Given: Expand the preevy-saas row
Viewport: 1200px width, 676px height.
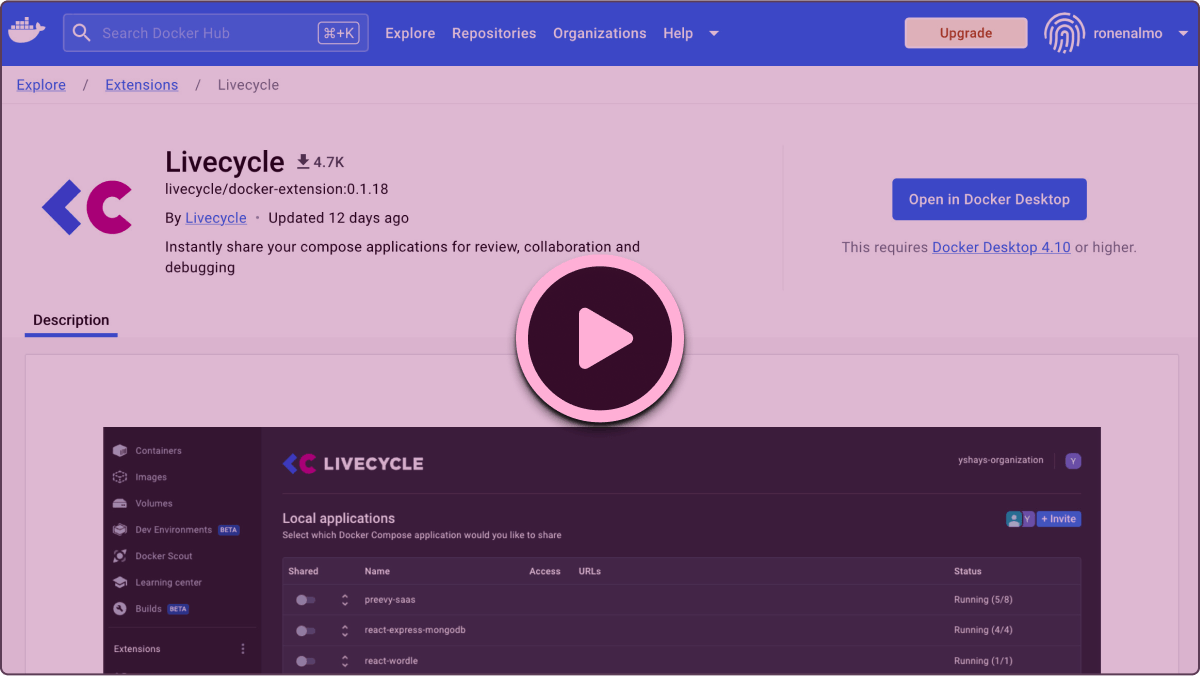Looking at the screenshot, I should point(345,600).
